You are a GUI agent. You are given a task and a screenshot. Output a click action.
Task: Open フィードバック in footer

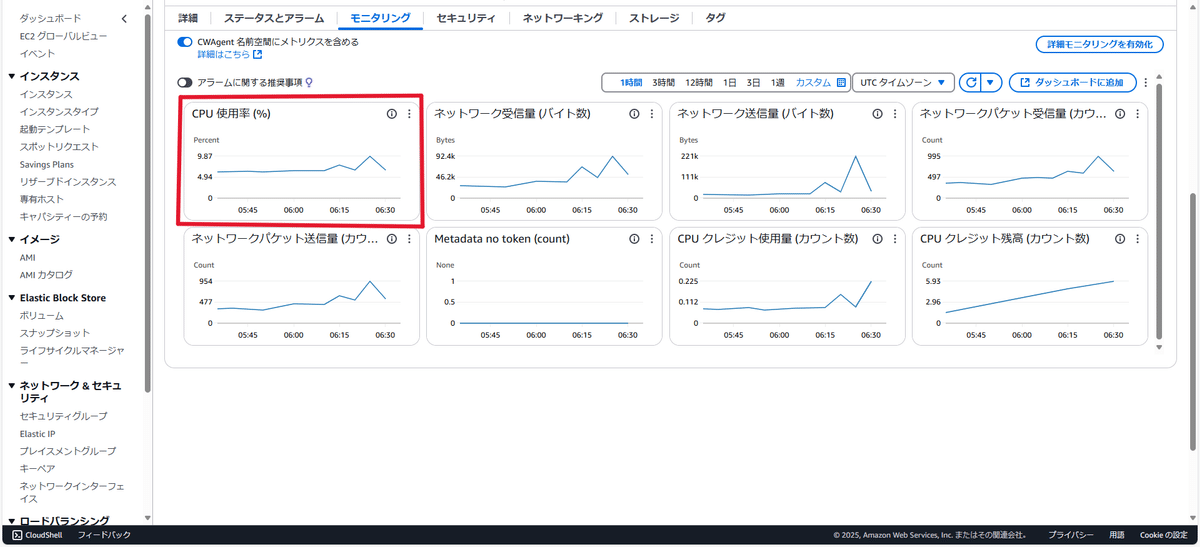[x=104, y=535]
